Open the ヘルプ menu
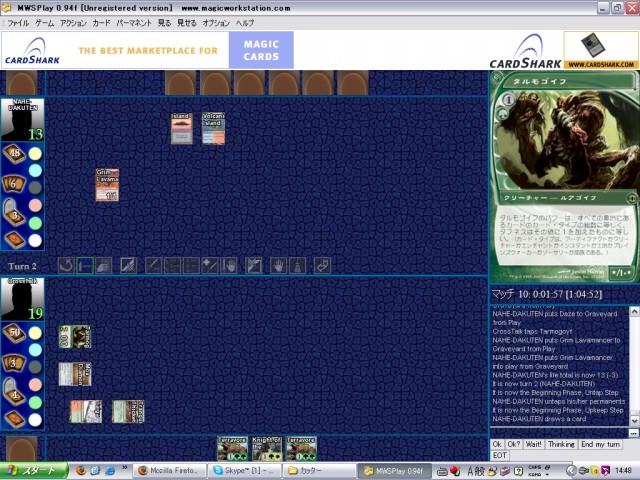Viewport: 640px width, 480px height. click(245, 23)
